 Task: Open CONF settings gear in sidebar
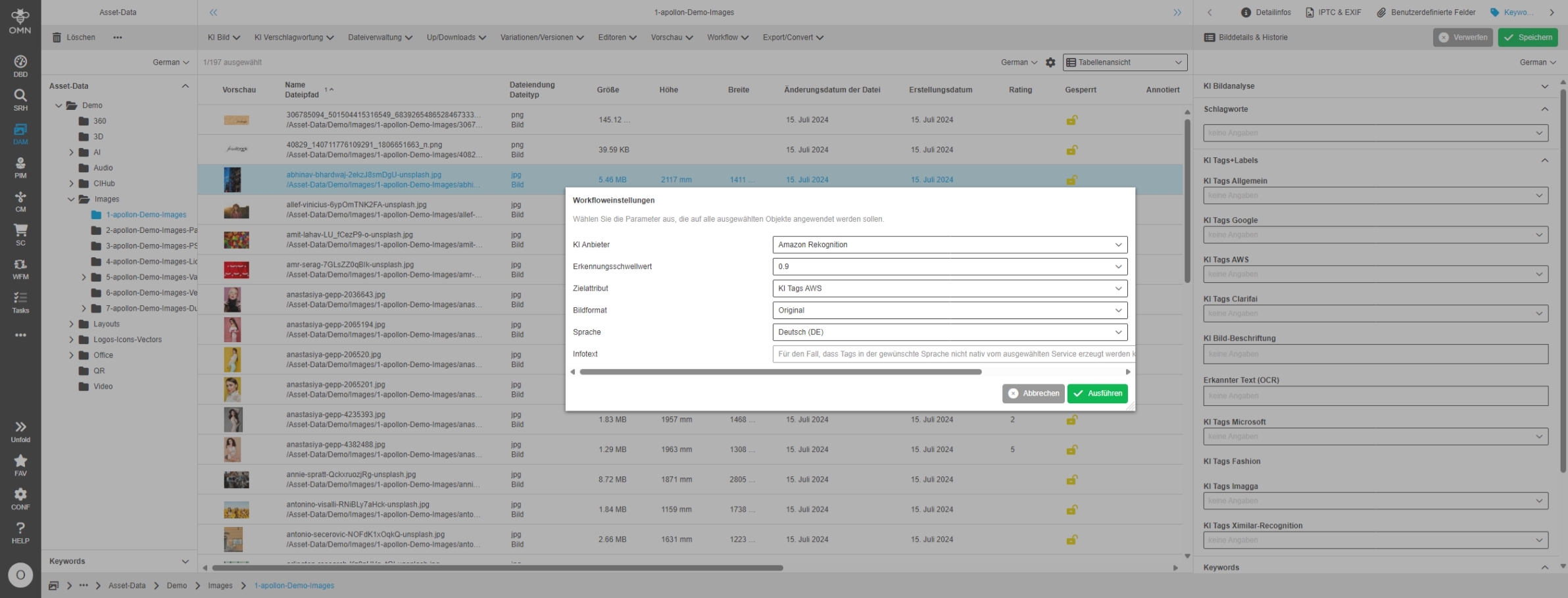pyautogui.click(x=20, y=498)
